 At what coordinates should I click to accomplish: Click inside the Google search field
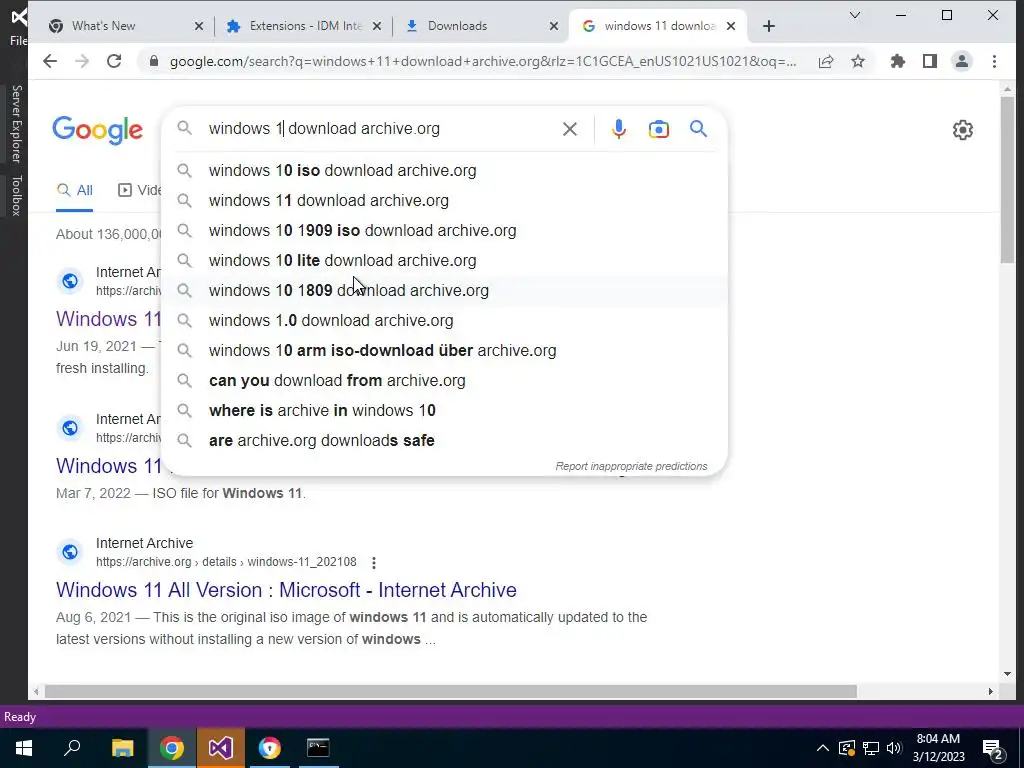[379, 129]
